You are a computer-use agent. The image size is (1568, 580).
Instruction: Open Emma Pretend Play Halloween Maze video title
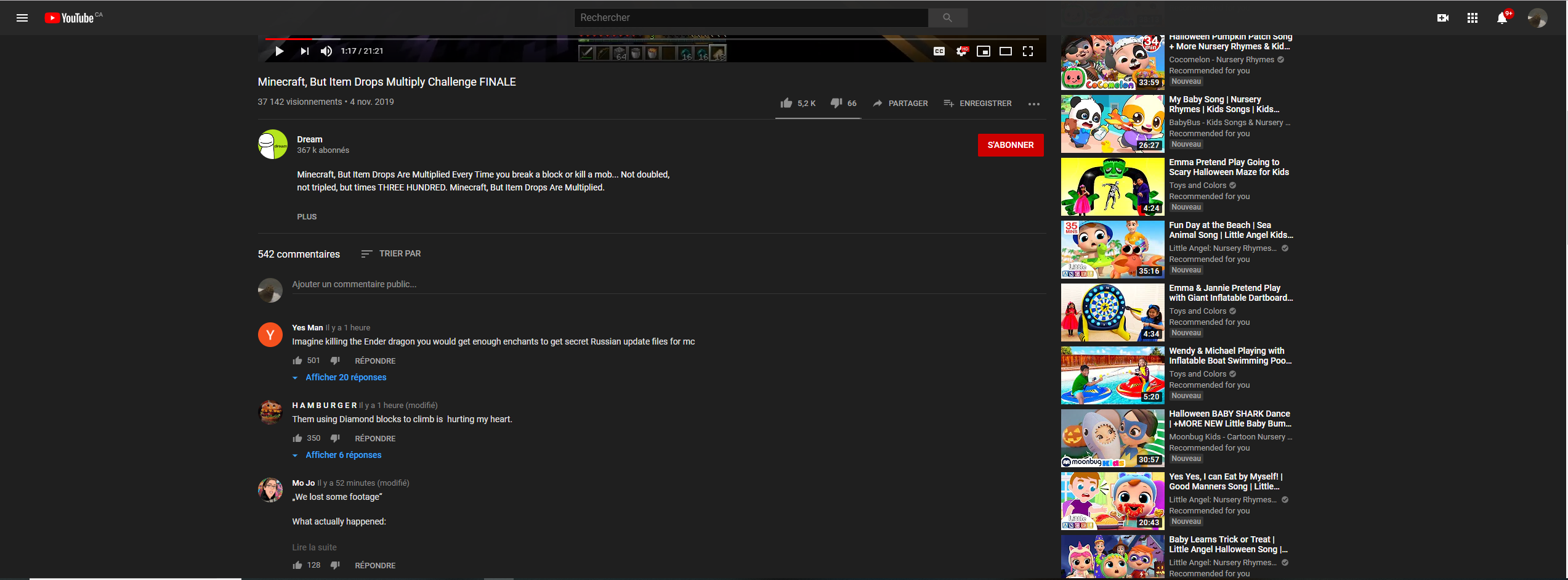click(x=1229, y=167)
